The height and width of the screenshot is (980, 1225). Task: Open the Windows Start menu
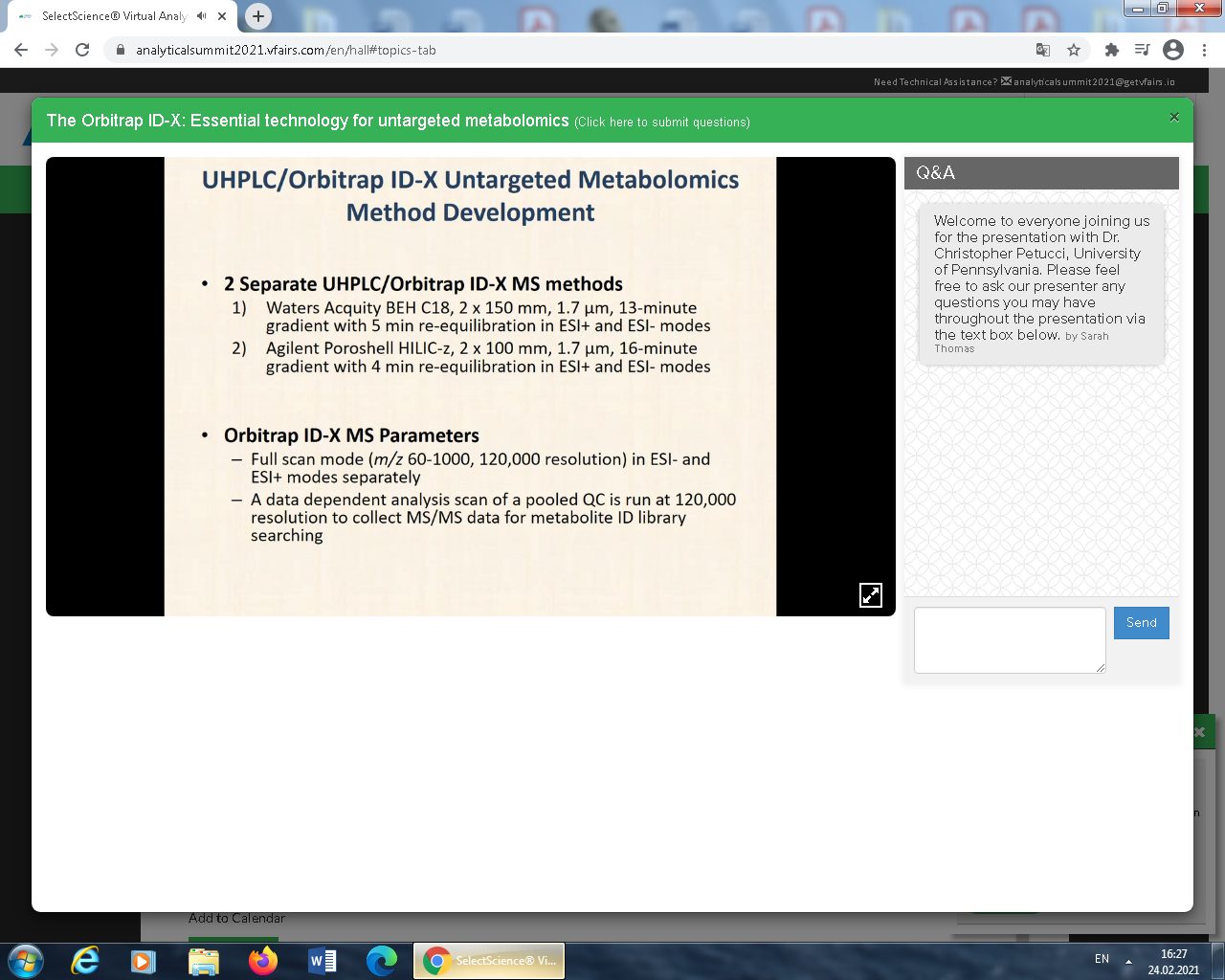[25, 960]
